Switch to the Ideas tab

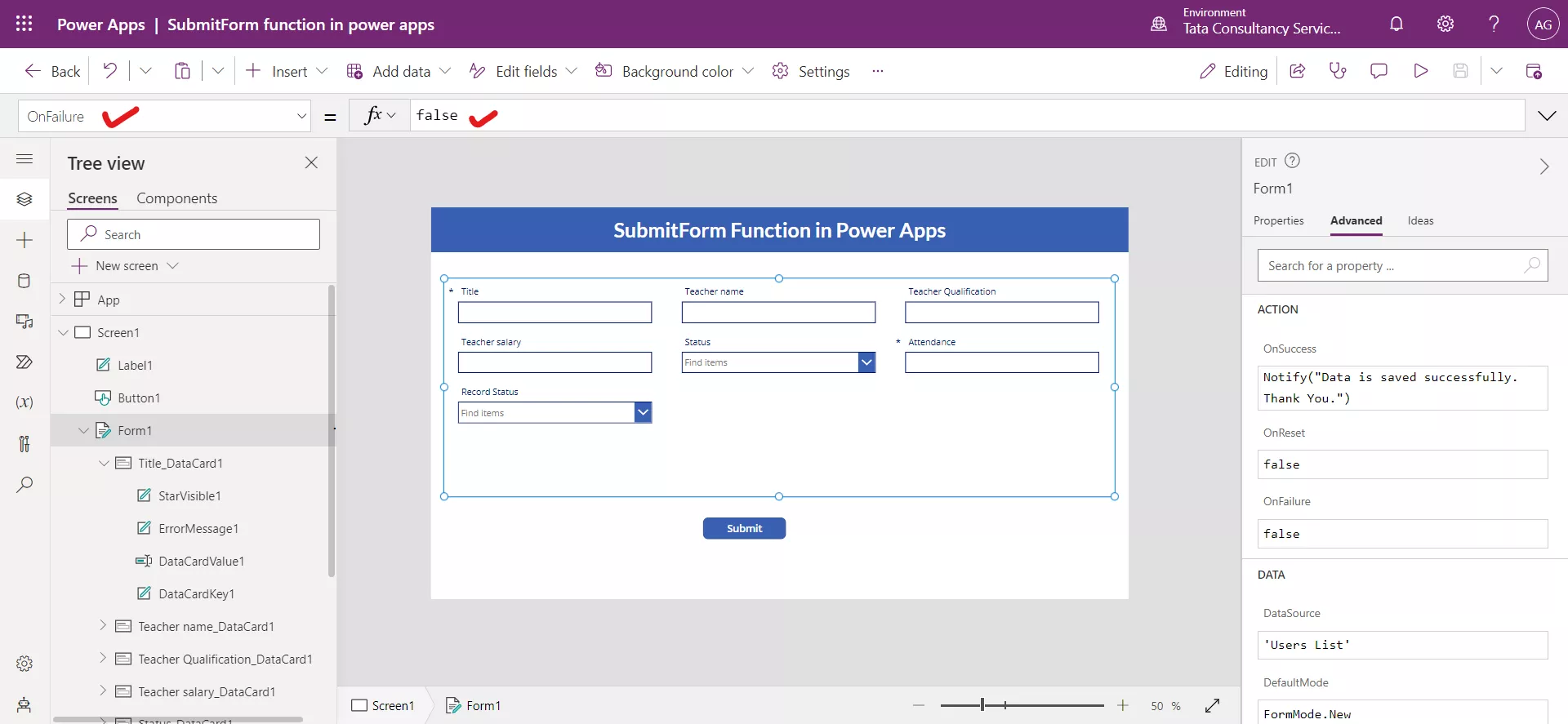click(1420, 220)
